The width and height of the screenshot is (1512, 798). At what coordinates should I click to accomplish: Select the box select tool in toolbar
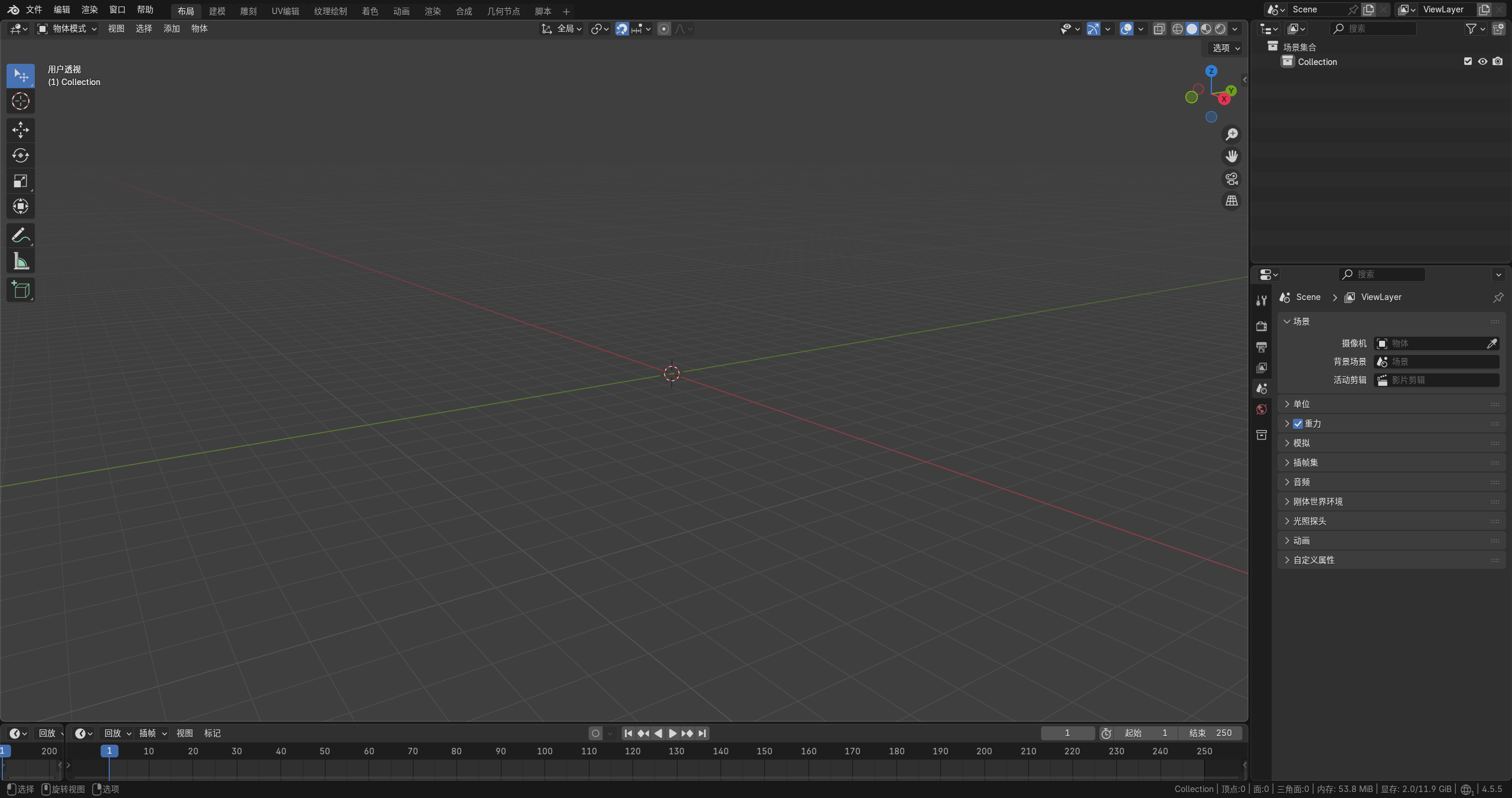21,76
